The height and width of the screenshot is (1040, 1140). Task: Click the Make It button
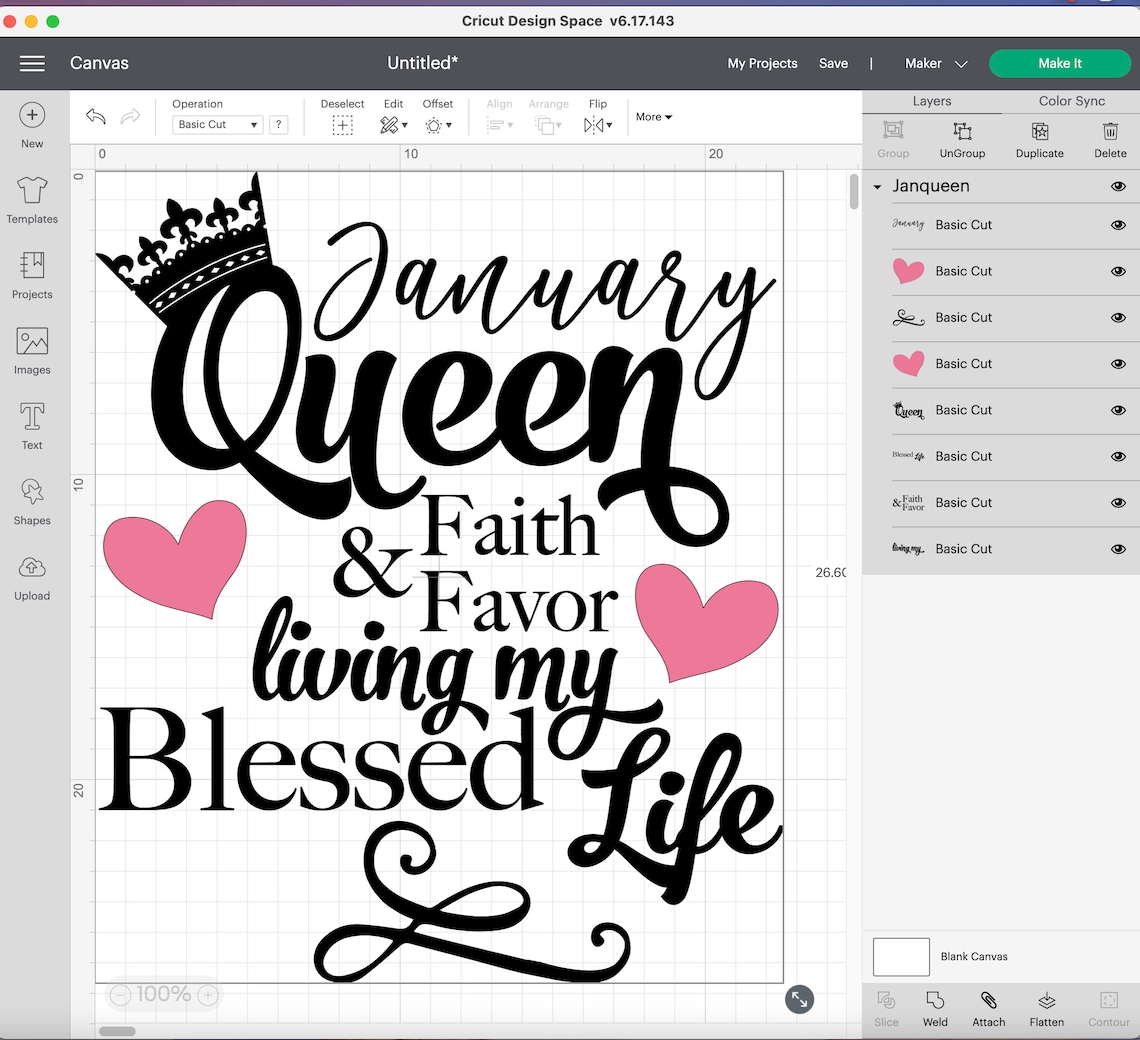pos(1060,63)
